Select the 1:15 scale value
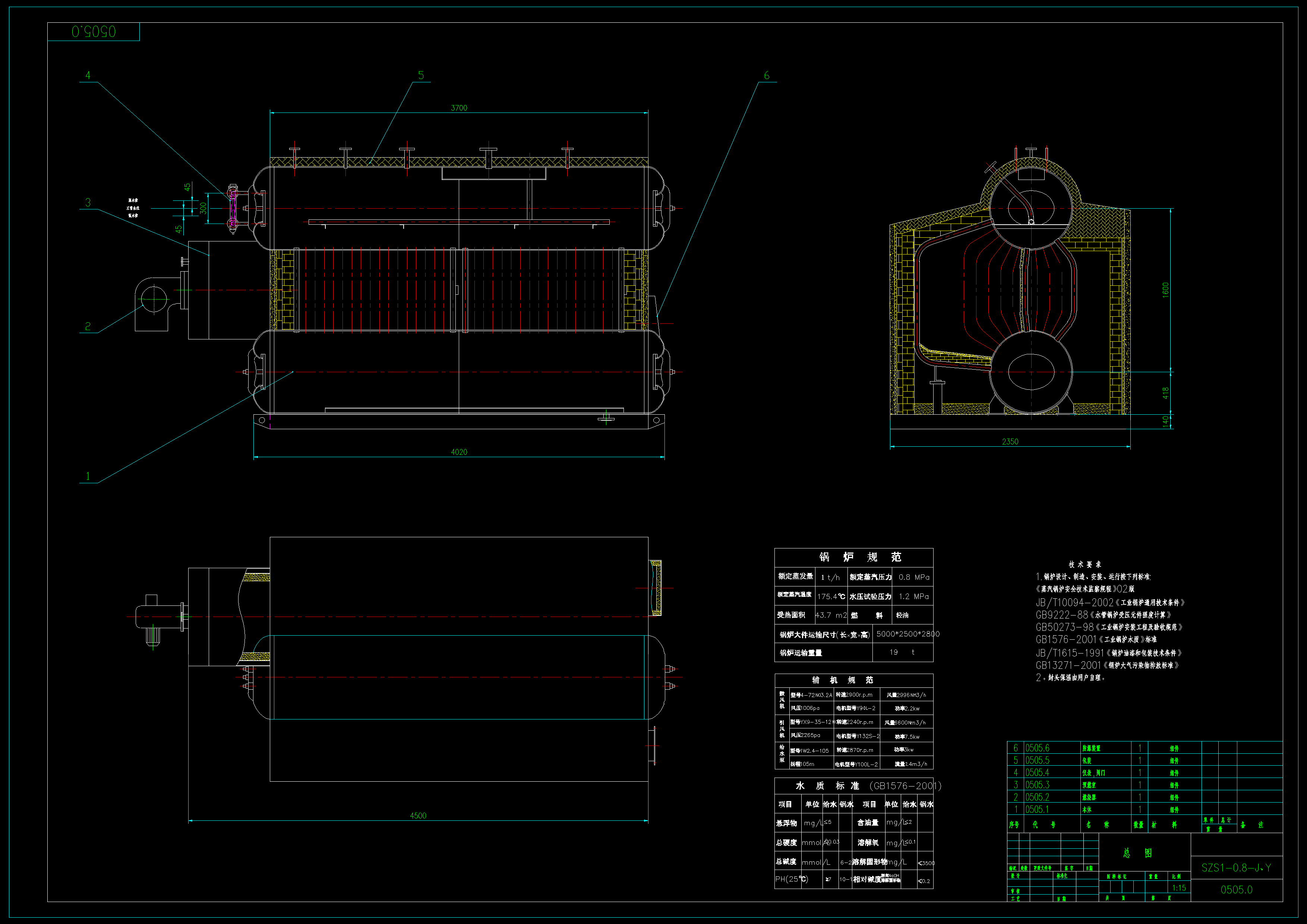The height and width of the screenshot is (924, 1307). tap(1179, 887)
